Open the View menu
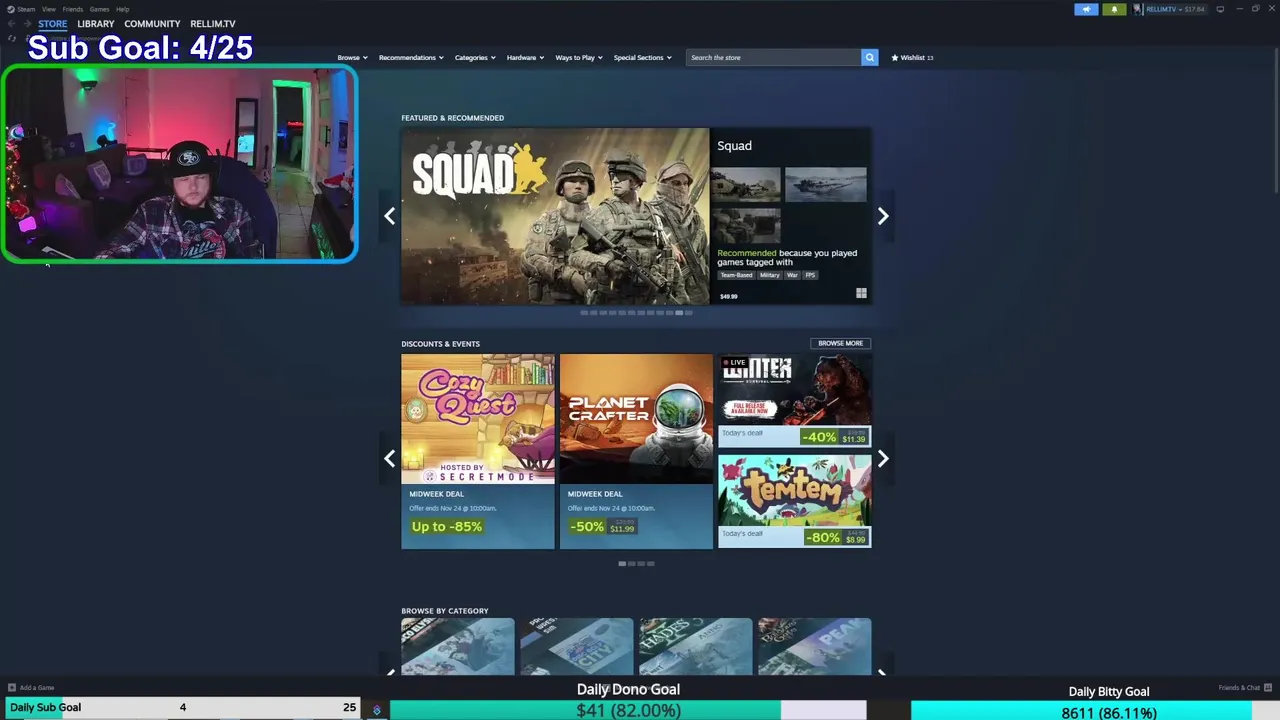The height and width of the screenshot is (720, 1280). click(x=48, y=9)
